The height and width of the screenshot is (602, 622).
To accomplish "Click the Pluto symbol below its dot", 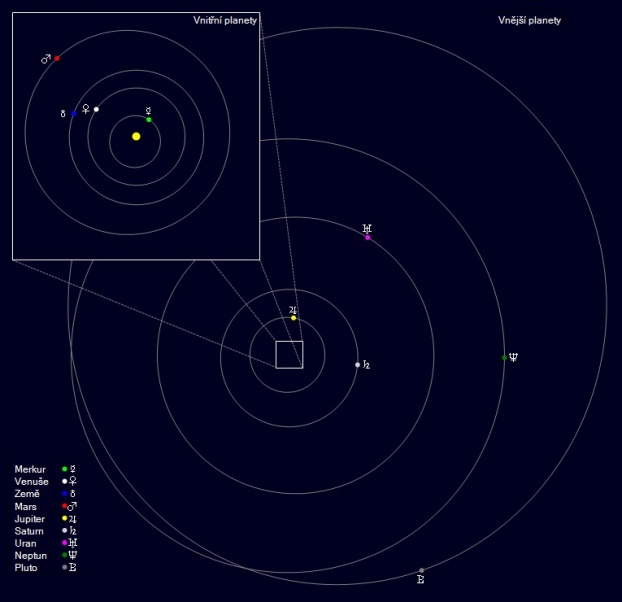I will click(x=421, y=579).
